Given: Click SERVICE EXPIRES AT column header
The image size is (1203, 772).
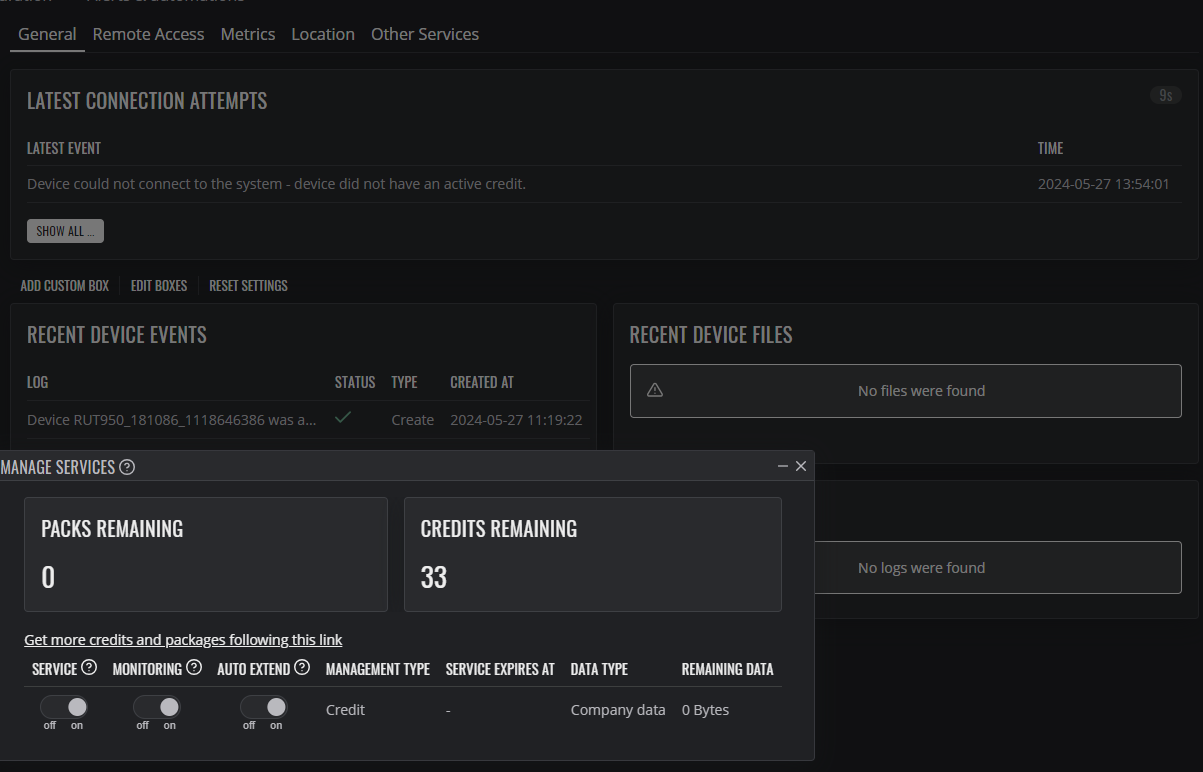Looking at the screenshot, I should click(x=500, y=669).
